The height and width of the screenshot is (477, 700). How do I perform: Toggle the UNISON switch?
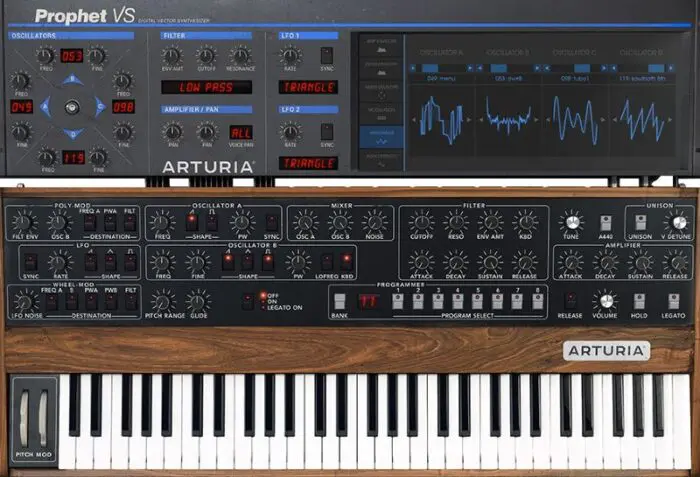click(640, 222)
